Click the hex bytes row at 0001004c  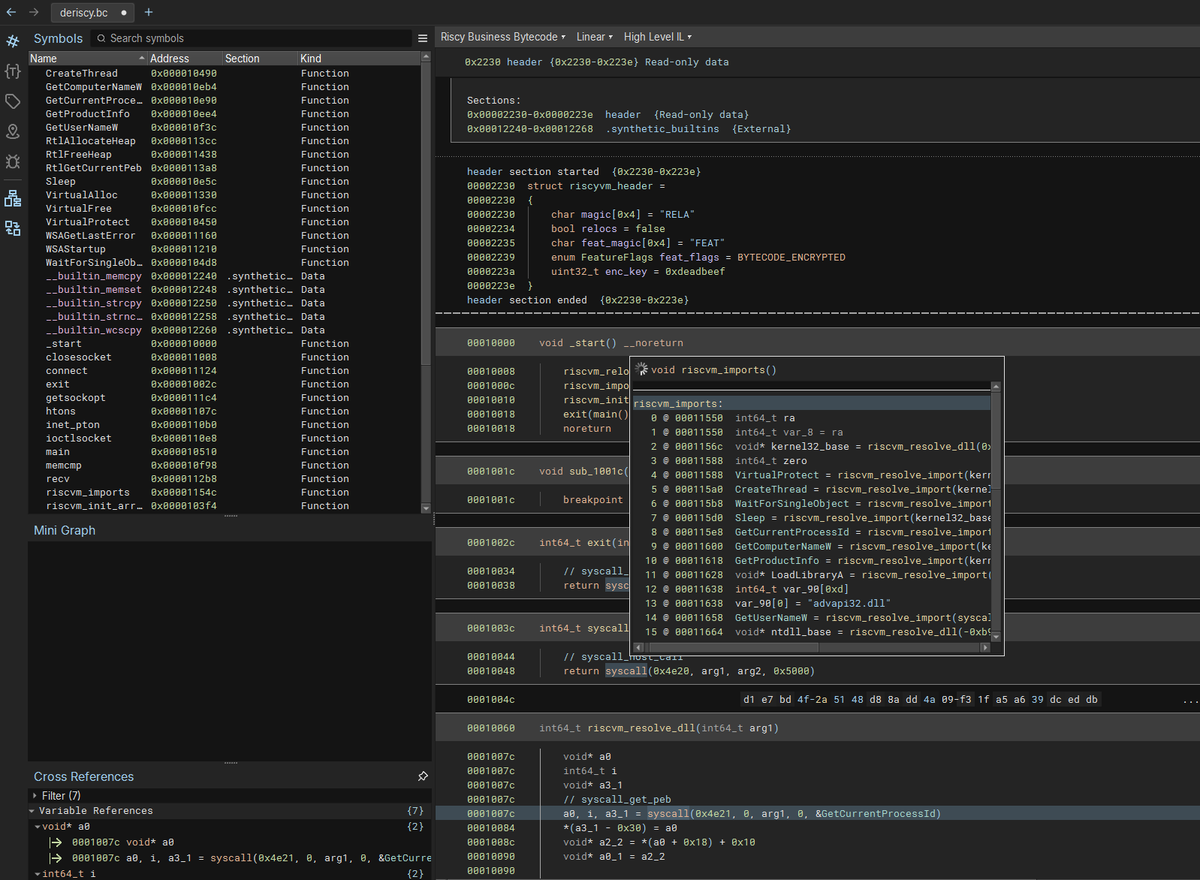click(x=920, y=700)
